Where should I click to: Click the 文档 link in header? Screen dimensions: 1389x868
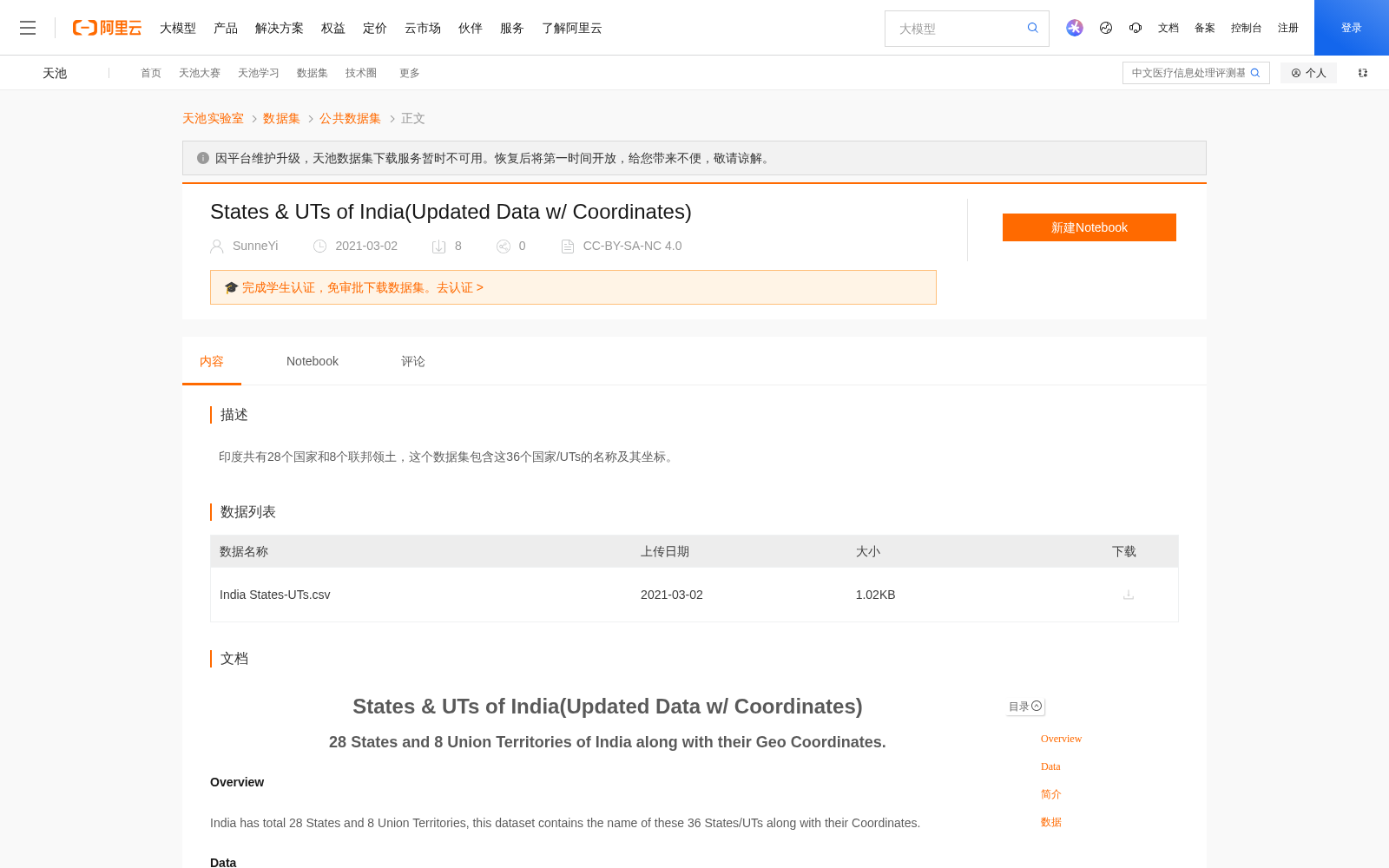pyautogui.click(x=1168, y=28)
